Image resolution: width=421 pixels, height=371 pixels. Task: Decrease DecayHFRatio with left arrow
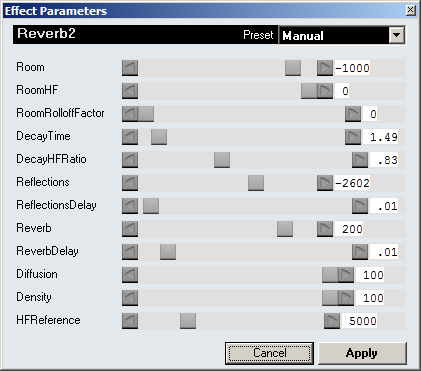tap(130, 160)
